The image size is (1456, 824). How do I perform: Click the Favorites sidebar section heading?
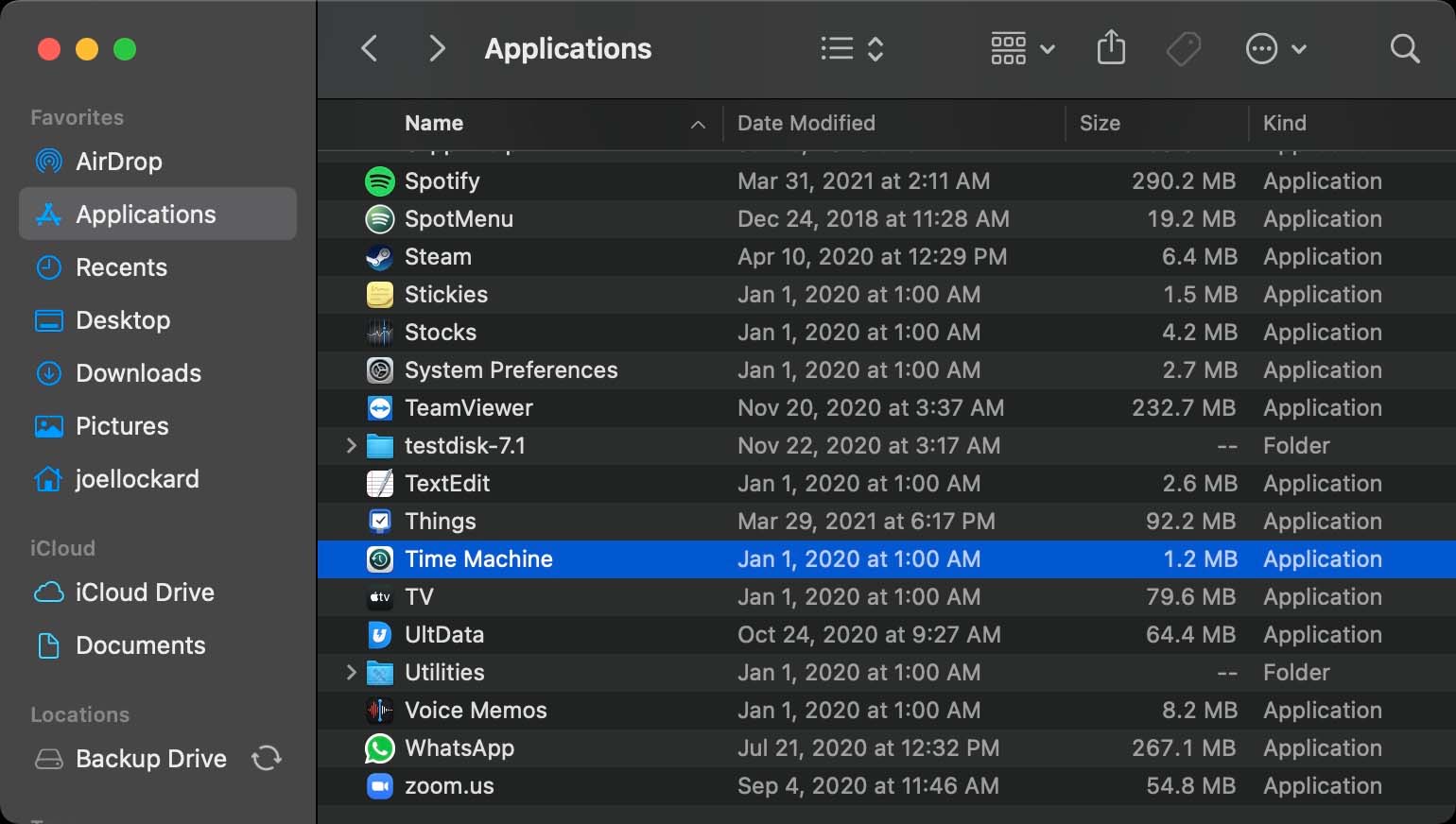[77, 117]
